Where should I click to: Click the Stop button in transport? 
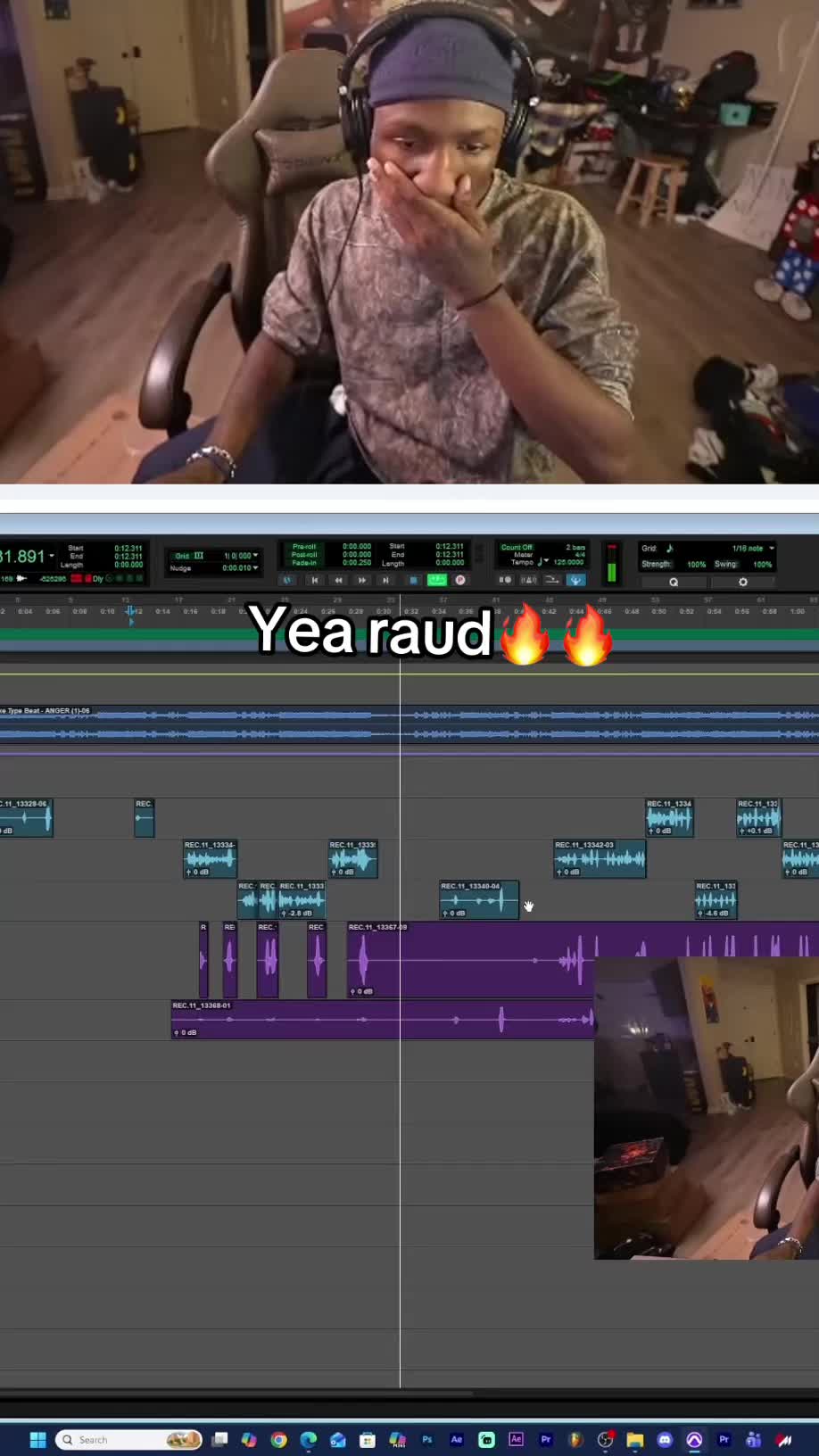tap(413, 580)
